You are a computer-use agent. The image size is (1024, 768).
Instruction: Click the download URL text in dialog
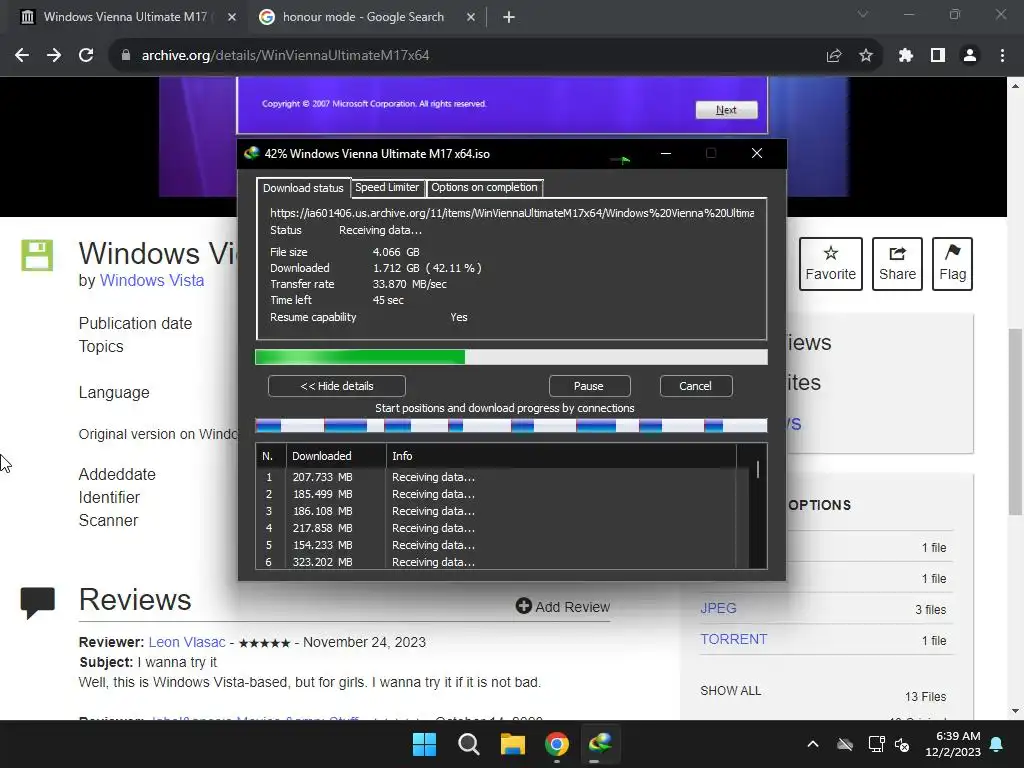(512, 213)
